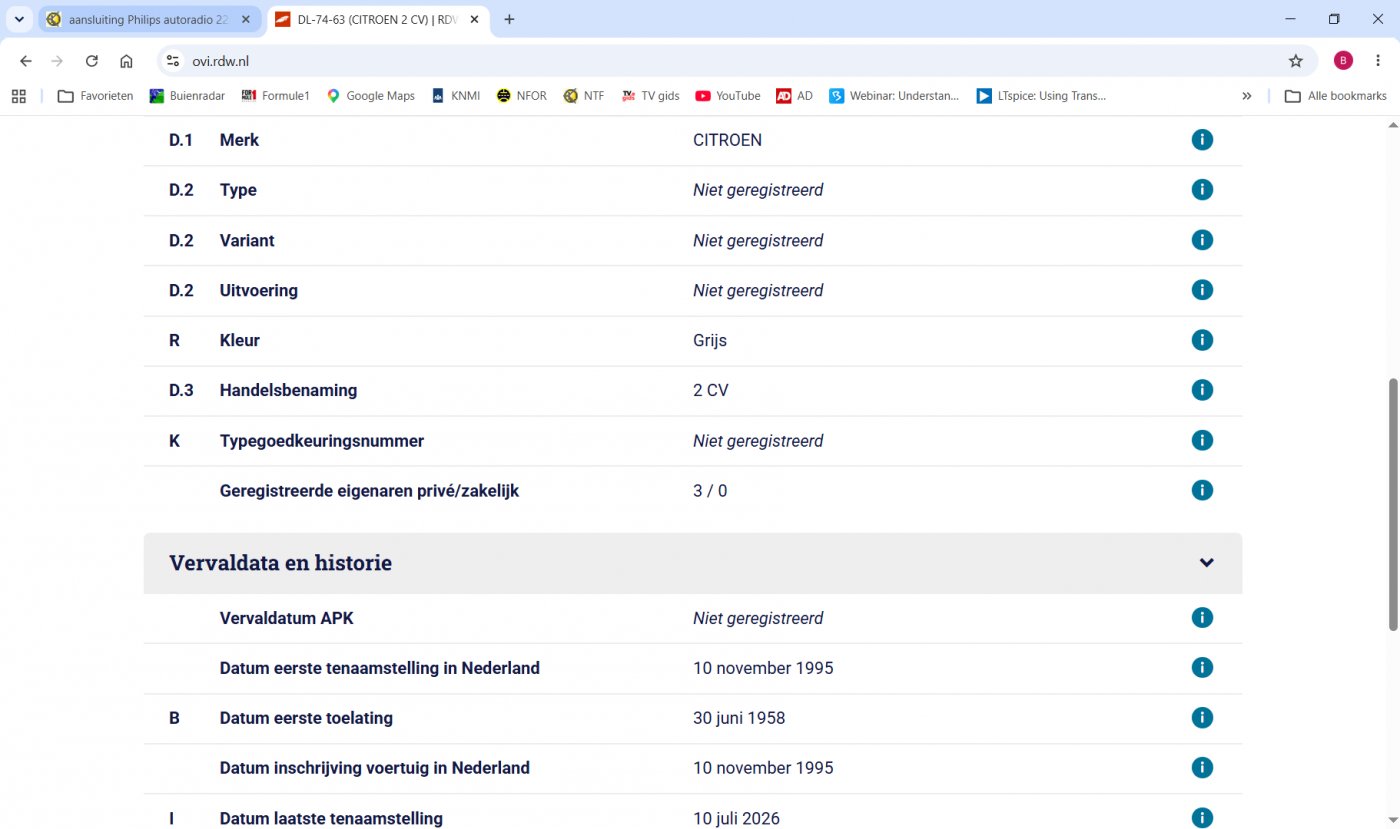Viewport: 1400px width, 829px height.
Task: Bookmark this page with the star icon
Action: (x=1296, y=61)
